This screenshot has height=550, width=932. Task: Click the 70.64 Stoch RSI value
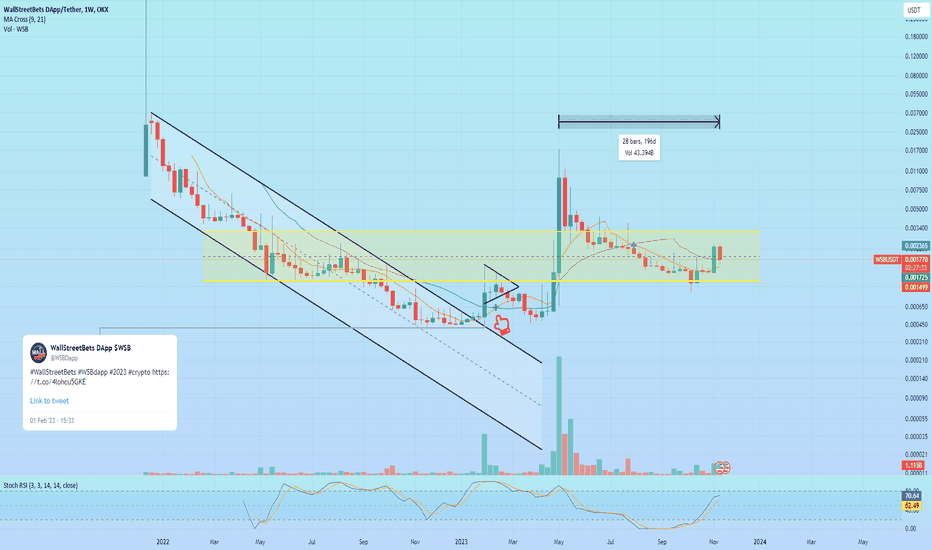(911, 496)
